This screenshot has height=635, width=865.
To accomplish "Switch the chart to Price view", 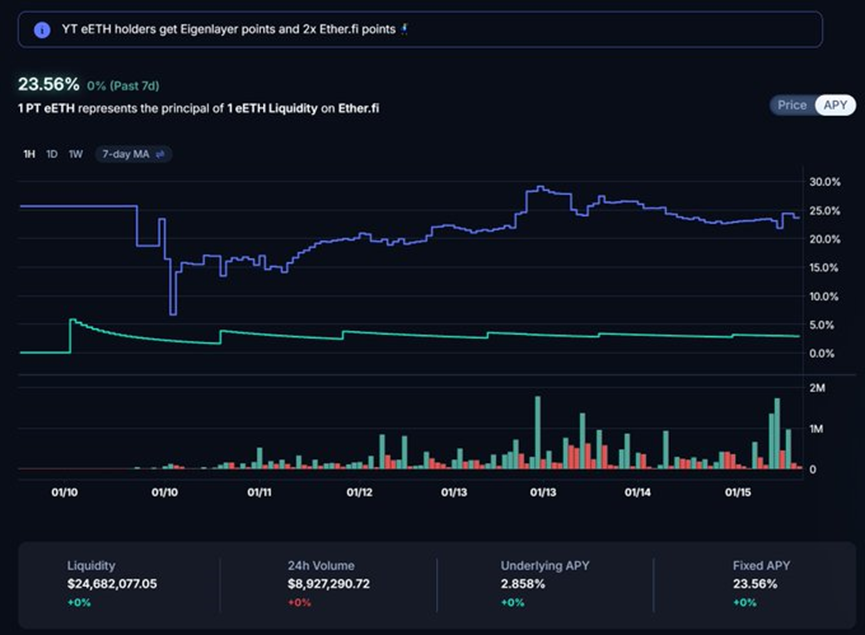I will [792, 105].
